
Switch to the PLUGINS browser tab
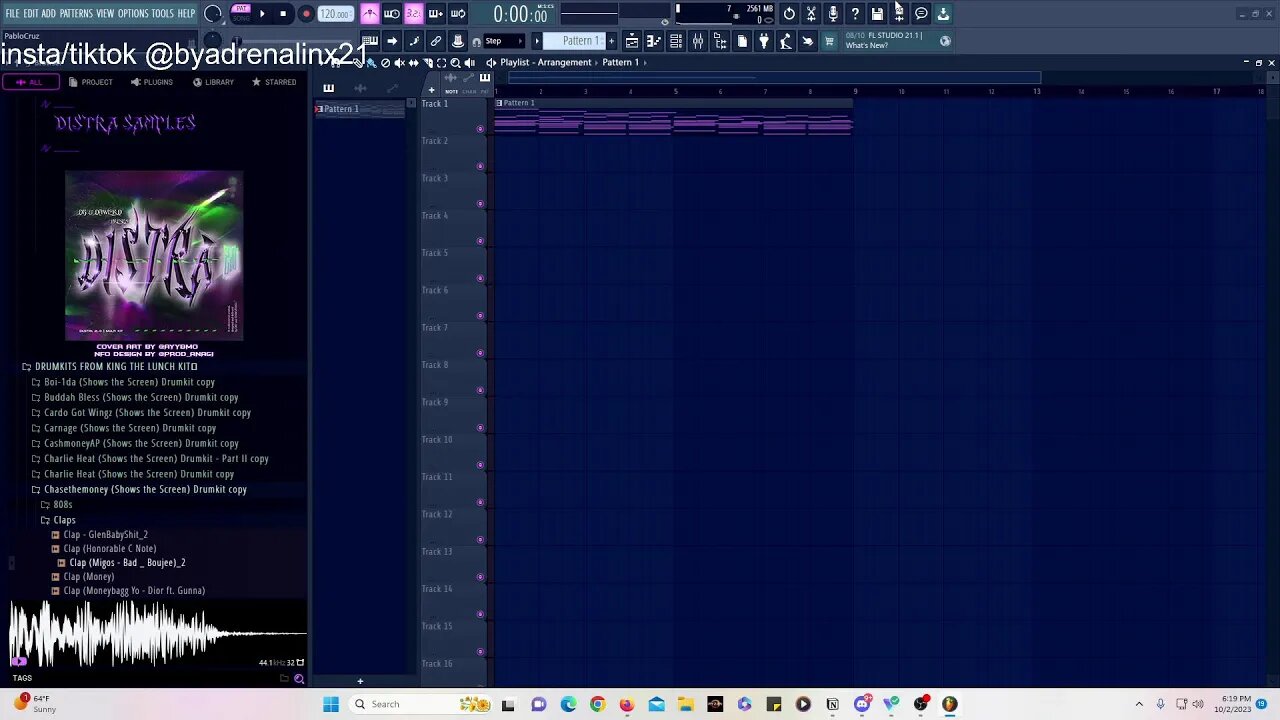click(x=152, y=82)
